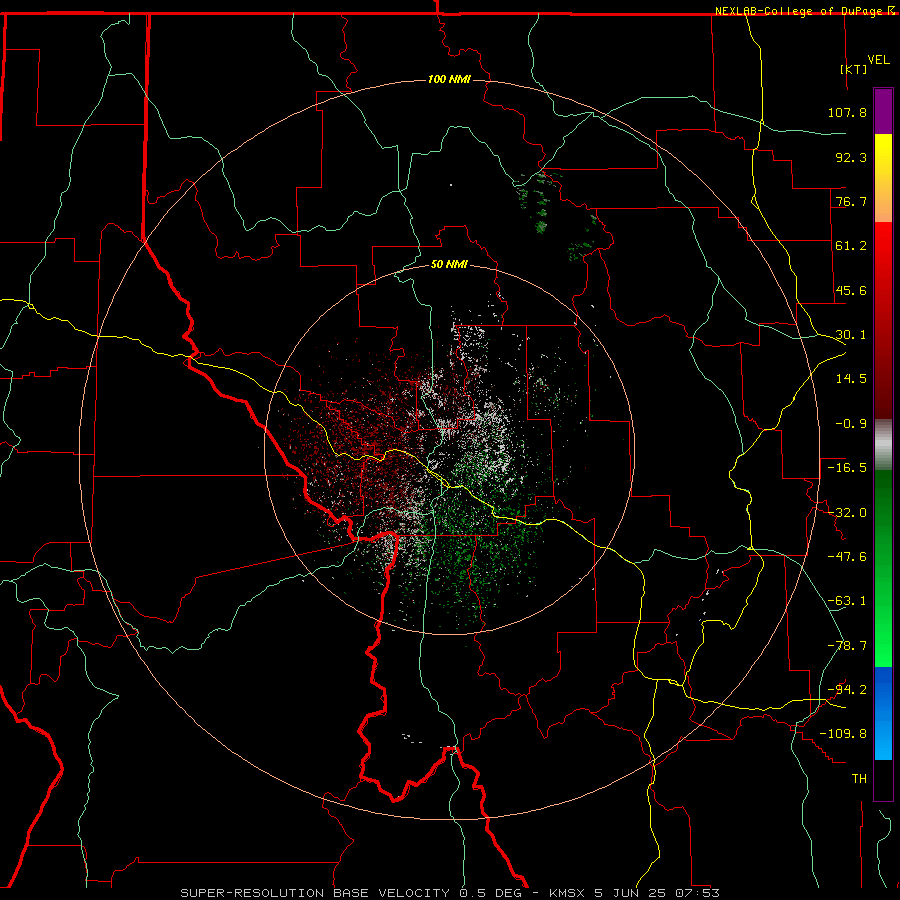Click the VEL legend title
The image size is (900, 900).
pos(879,60)
